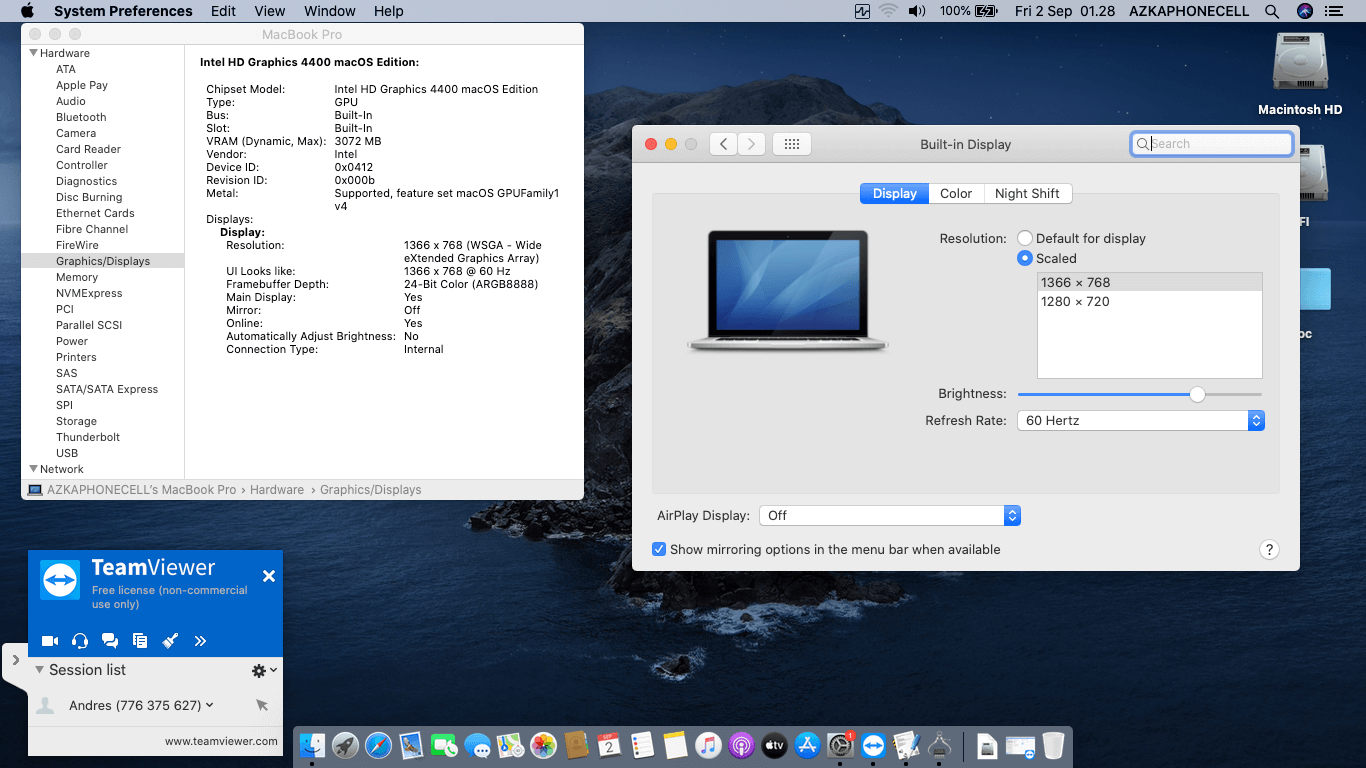Switch to the Night Shift tab
The width and height of the screenshot is (1366, 768).
pyautogui.click(x=1027, y=194)
